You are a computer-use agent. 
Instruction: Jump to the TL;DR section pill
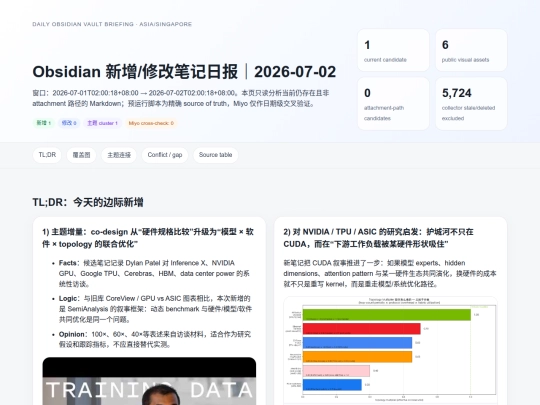tap(47, 155)
